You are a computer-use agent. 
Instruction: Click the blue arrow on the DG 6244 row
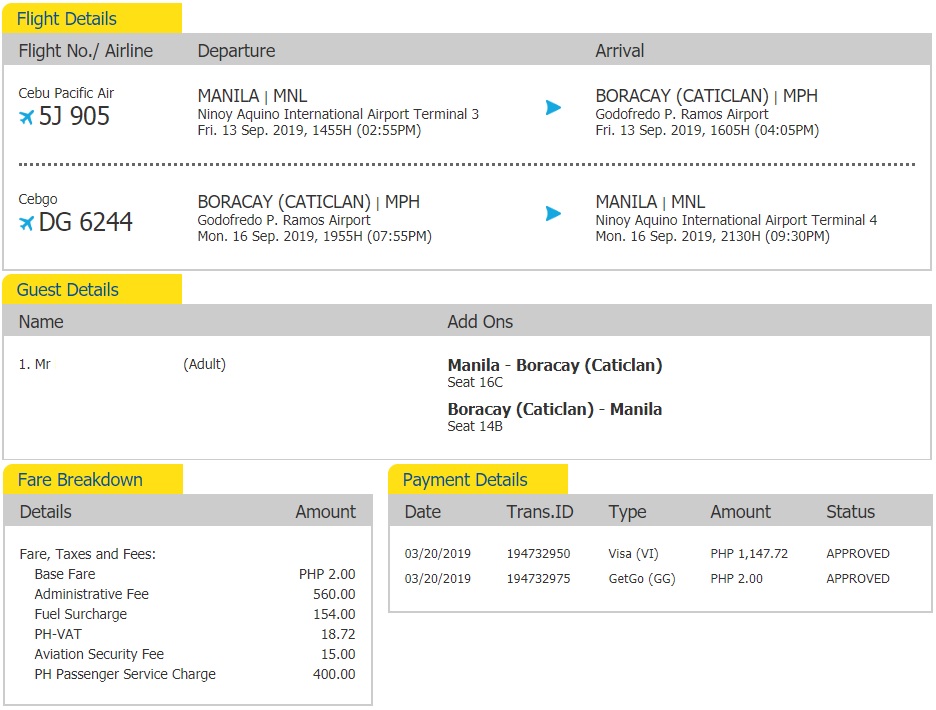click(553, 213)
